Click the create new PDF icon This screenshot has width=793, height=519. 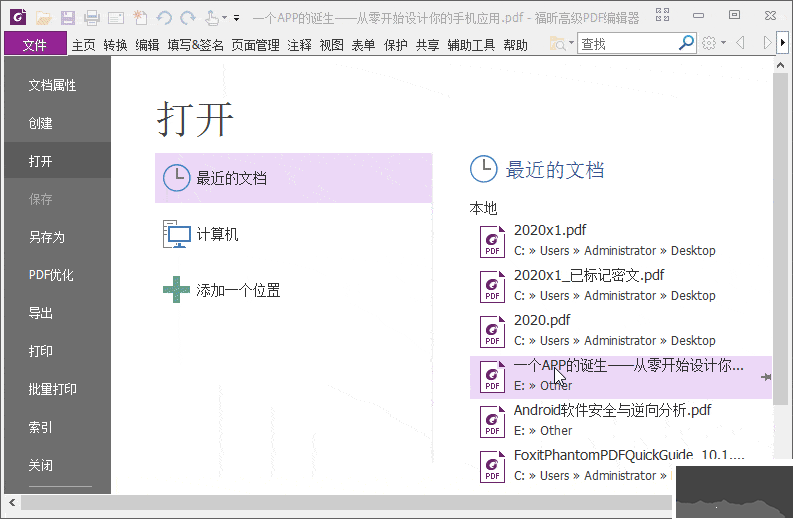coord(140,18)
